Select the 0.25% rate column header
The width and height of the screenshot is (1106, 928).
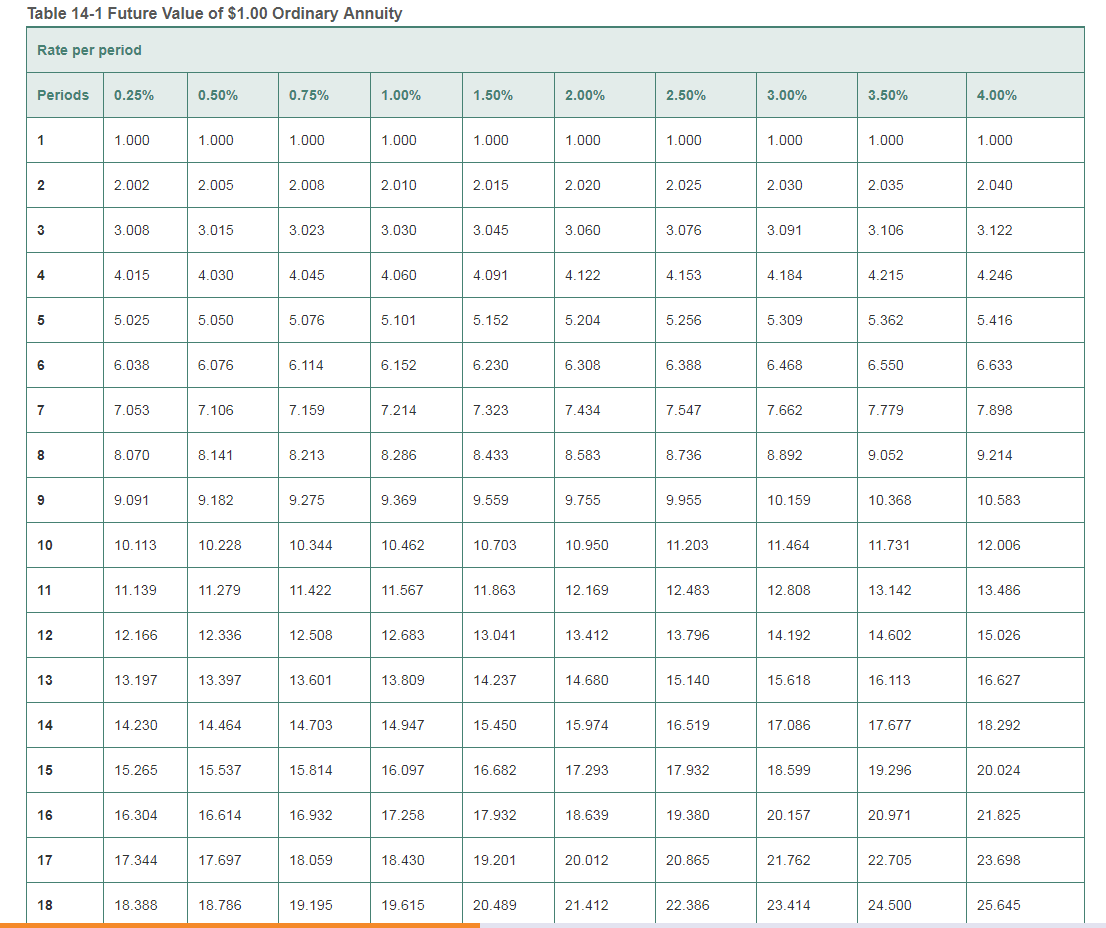pyautogui.click(x=133, y=95)
